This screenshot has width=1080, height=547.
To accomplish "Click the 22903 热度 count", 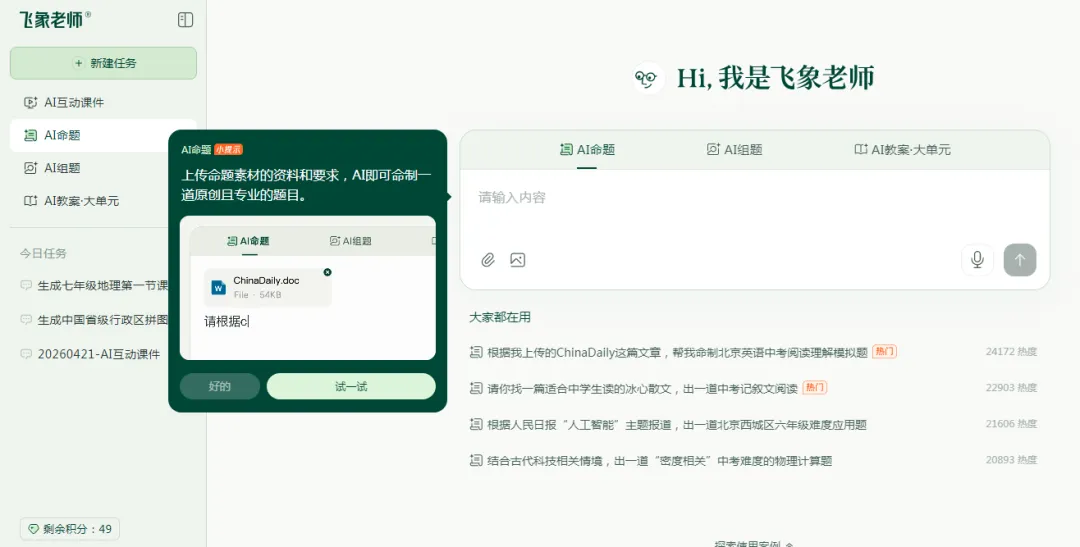I will click(x=1011, y=388).
